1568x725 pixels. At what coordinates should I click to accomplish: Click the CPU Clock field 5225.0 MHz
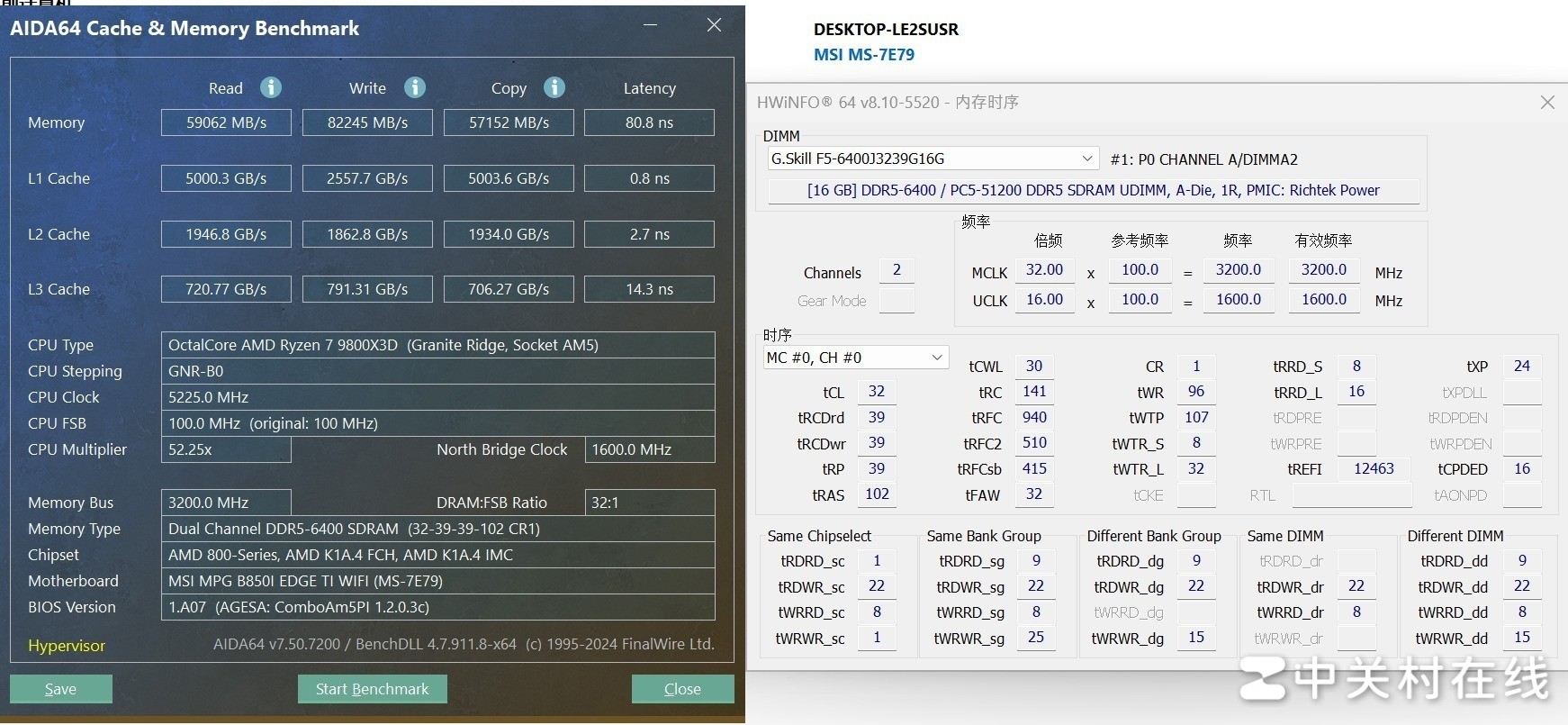click(438, 397)
